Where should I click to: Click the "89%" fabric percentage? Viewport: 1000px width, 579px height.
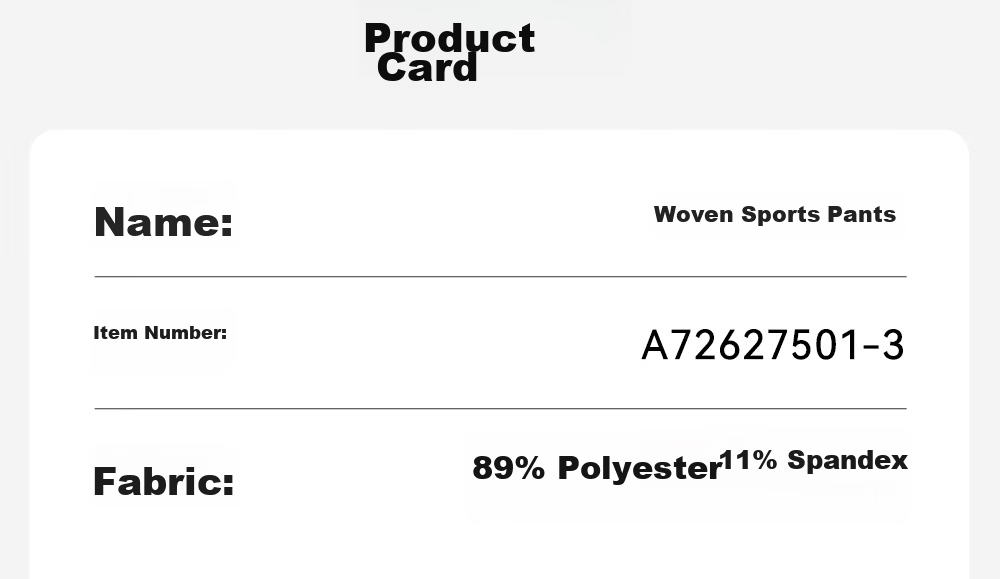[508, 468]
